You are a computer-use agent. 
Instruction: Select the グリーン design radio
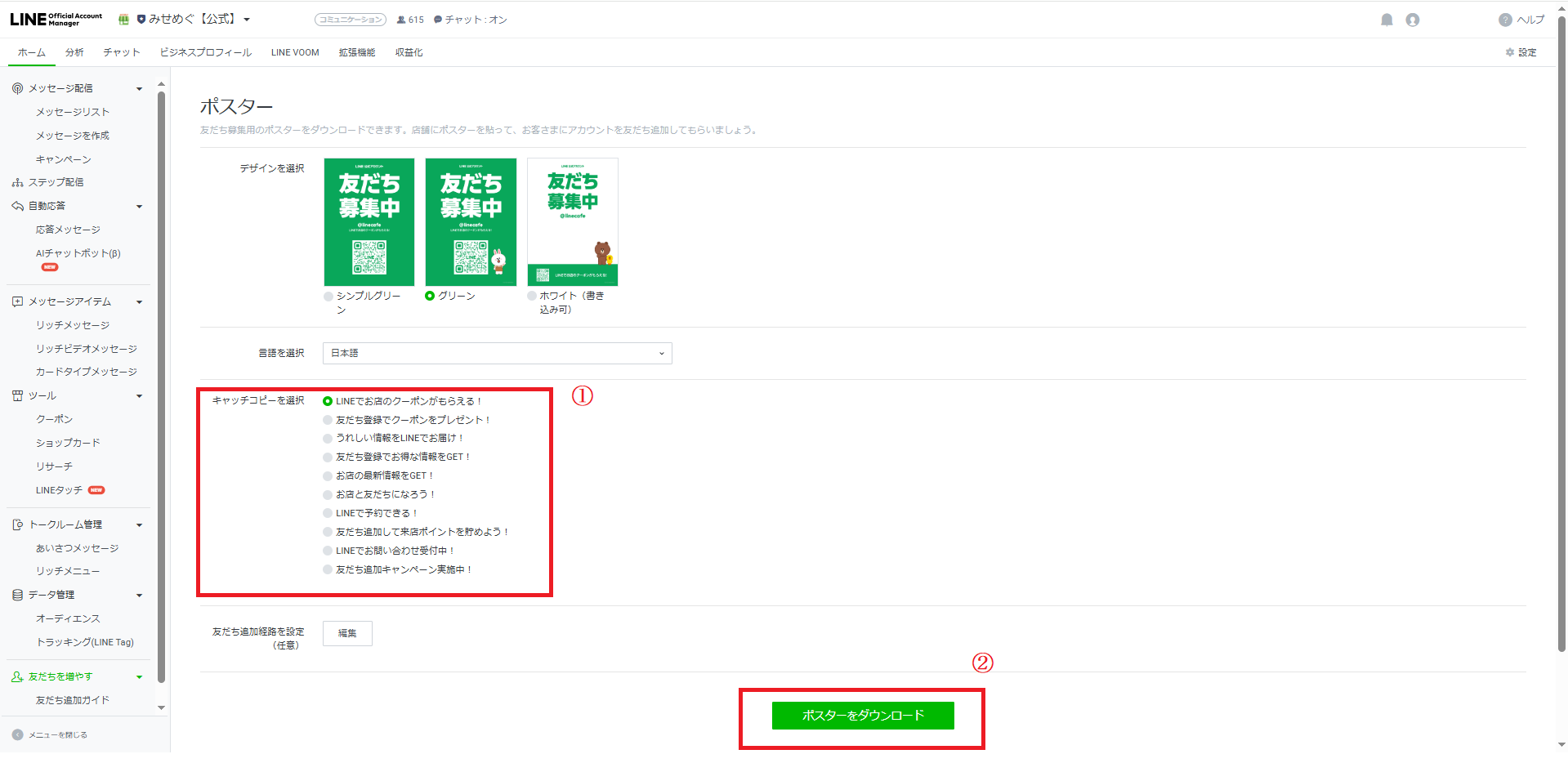430,296
